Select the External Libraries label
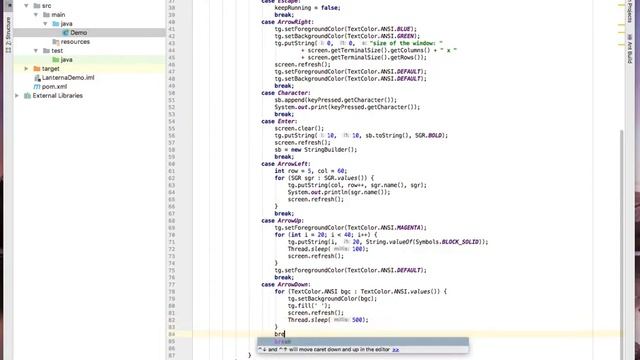Image resolution: width=640 pixels, height=360 pixels. click(x=58, y=96)
